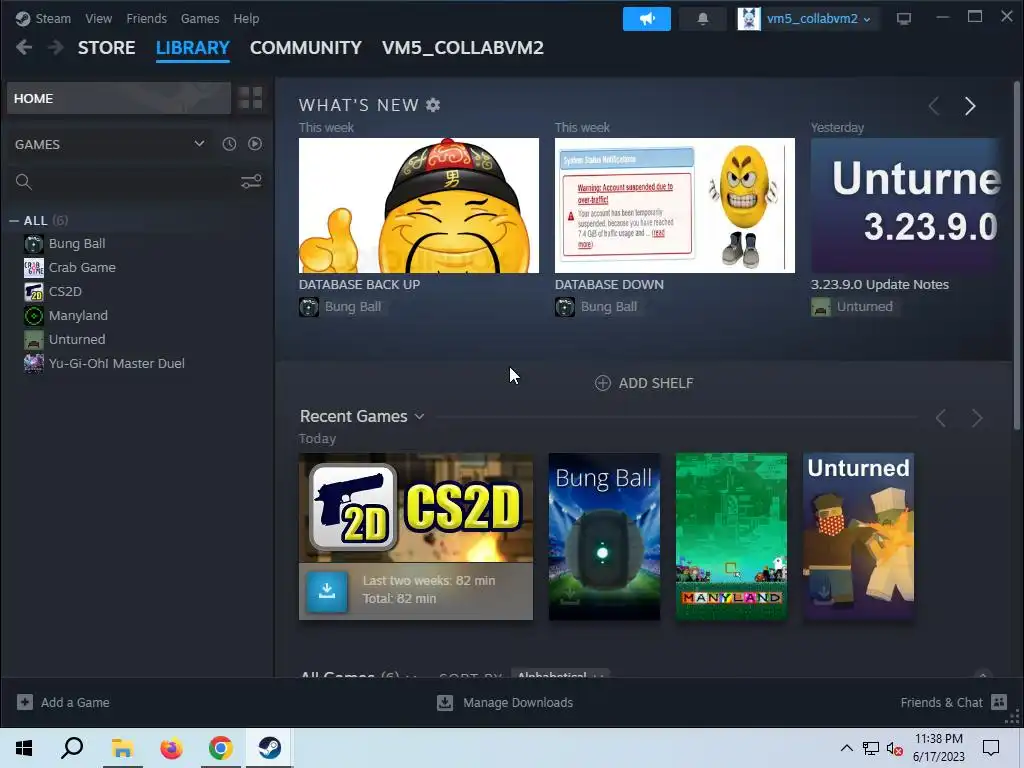Open the announcements megaphone button
The width and height of the screenshot is (1024, 768).
point(647,18)
